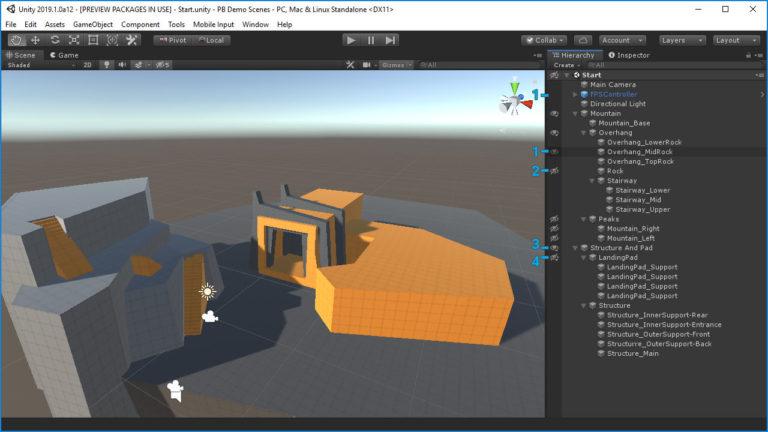The height and width of the screenshot is (432, 768).
Task: Open the Shaded draw mode dropdown
Action: click(41, 65)
